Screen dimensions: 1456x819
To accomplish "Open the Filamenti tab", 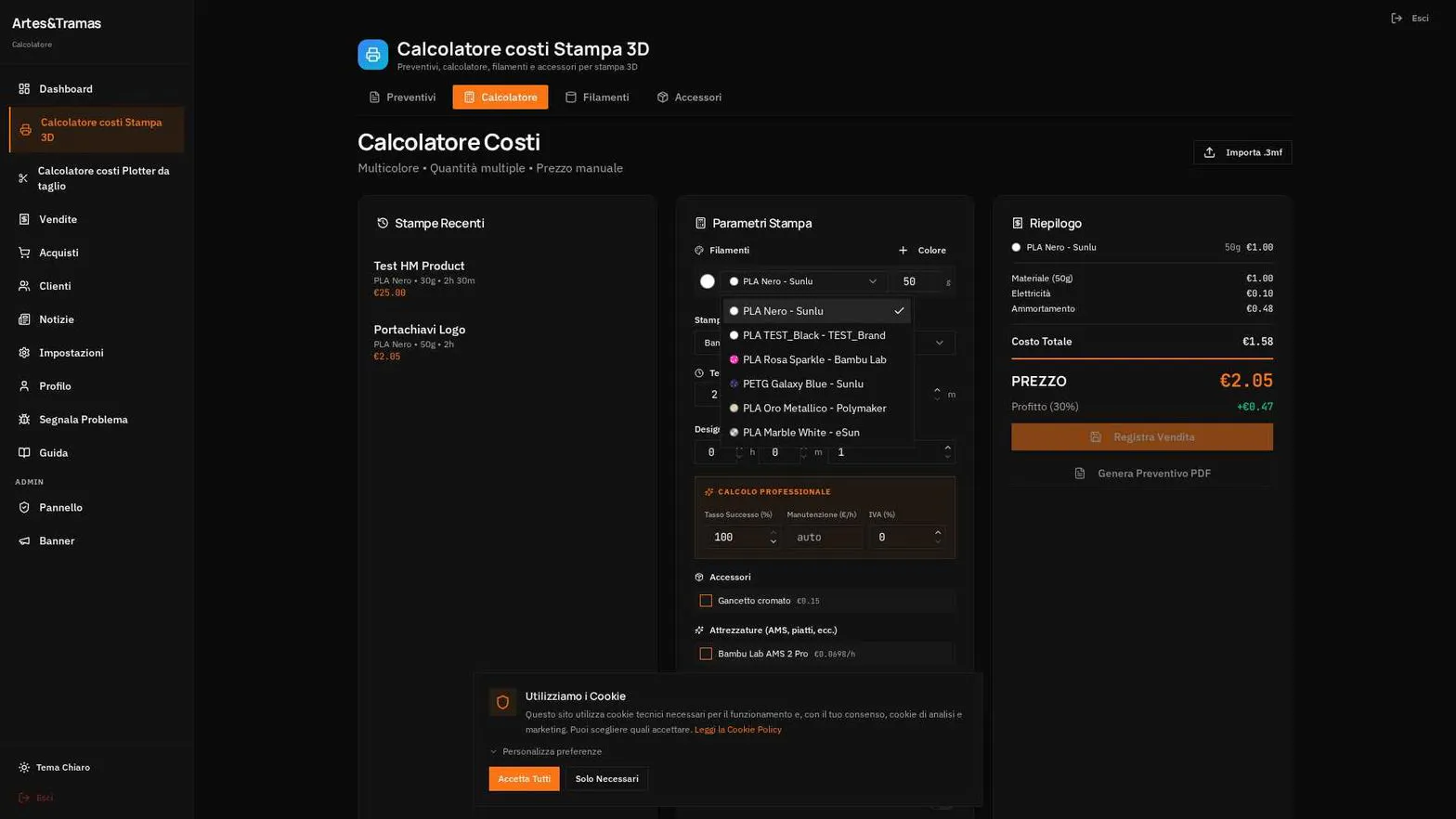I will pyautogui.click(x=597, y=97).
